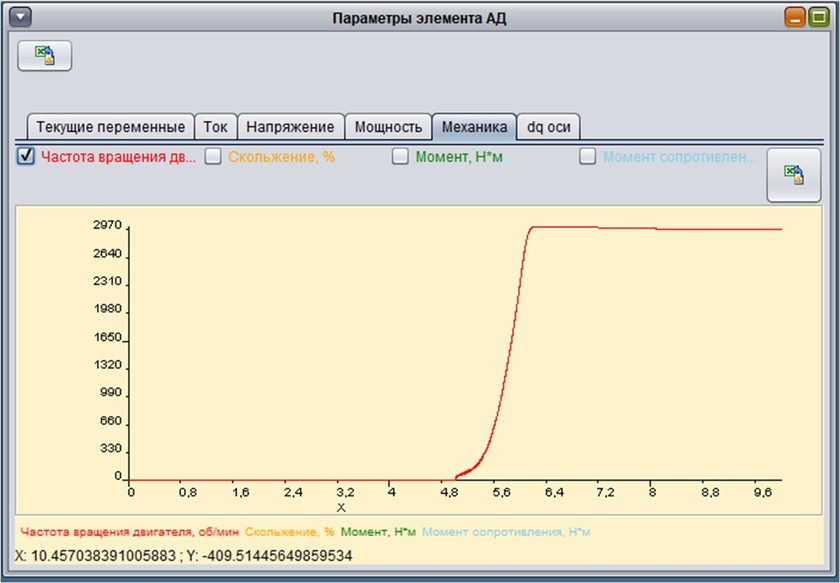
Task: Tick the Момент, Н*м checkbox
Action: coord(400,156)
